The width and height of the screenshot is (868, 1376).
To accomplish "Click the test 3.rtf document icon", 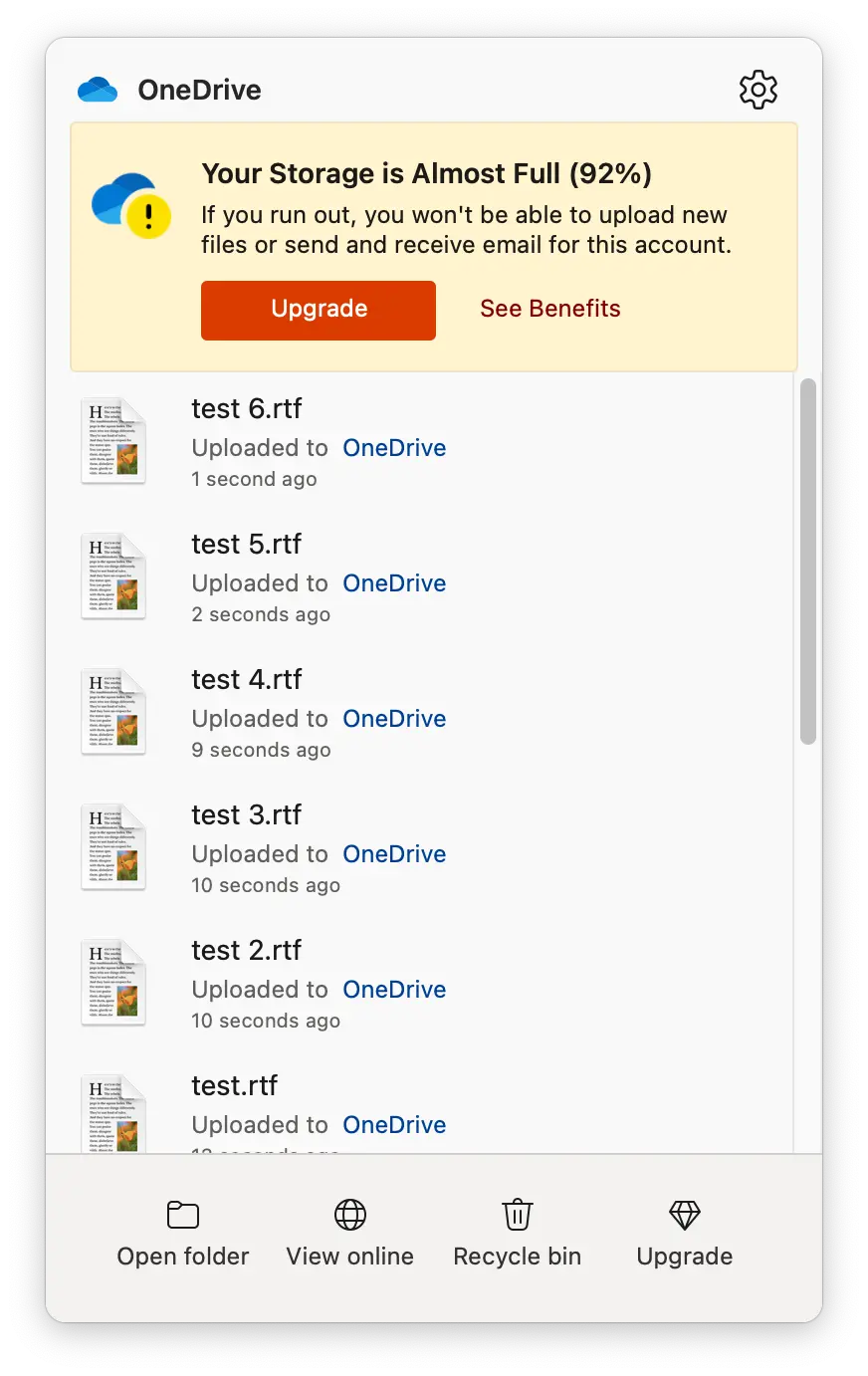I will coord(113,847).
